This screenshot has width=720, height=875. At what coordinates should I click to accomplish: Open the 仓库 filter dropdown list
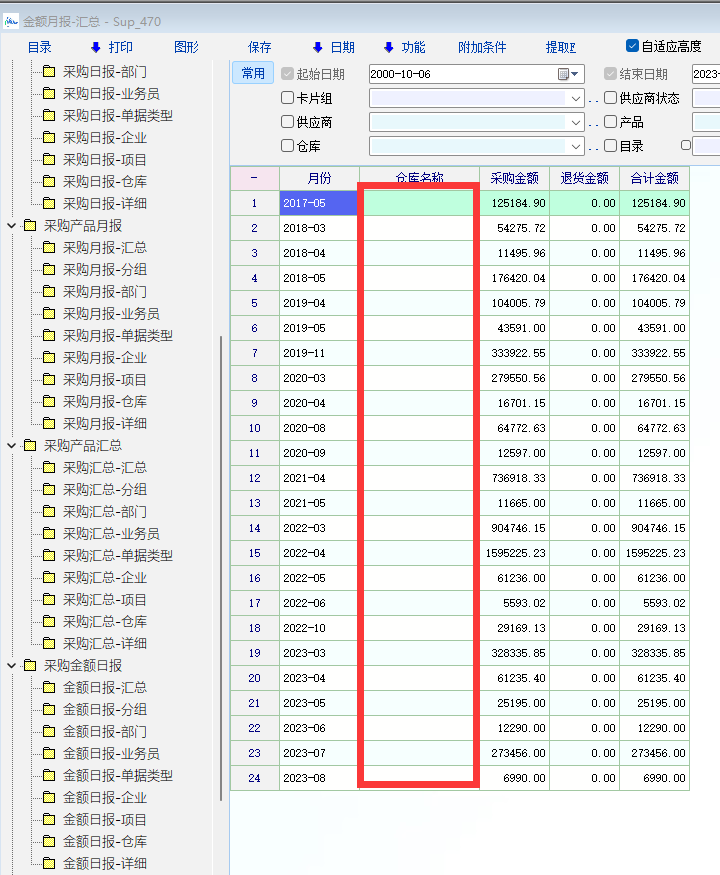click(x=576, y=146)
